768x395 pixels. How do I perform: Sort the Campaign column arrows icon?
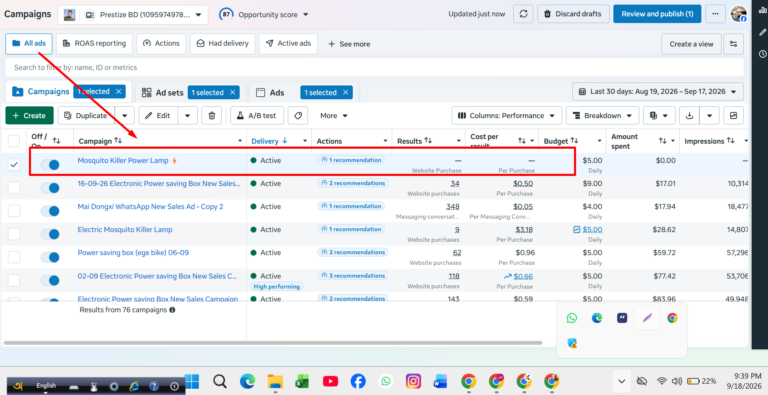(x=118, y=141)
